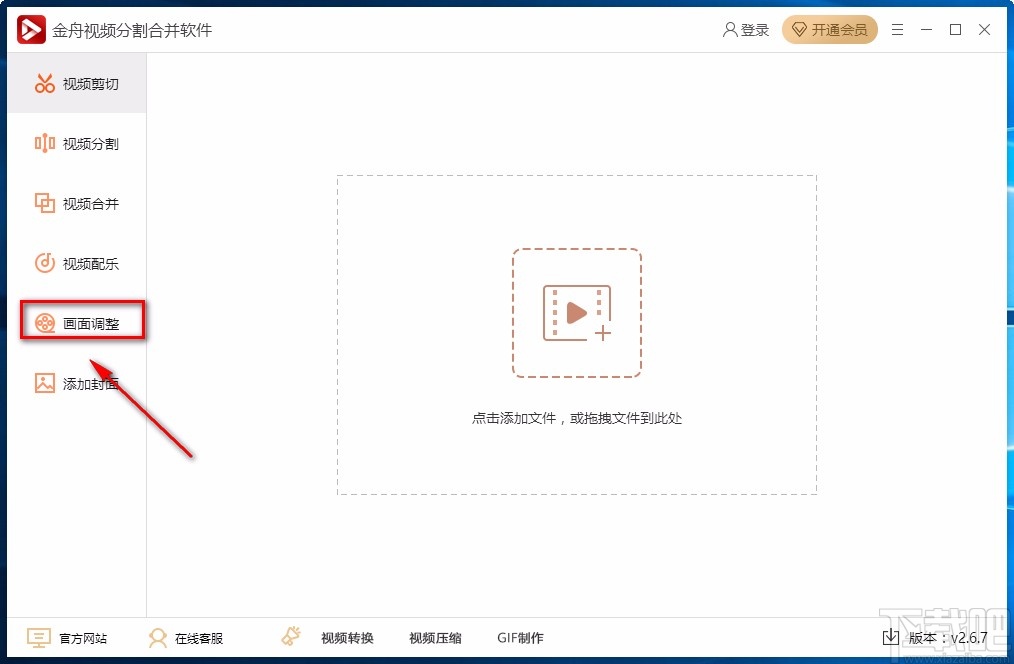Click the play-style add video thumbnail

coord(576,312)
